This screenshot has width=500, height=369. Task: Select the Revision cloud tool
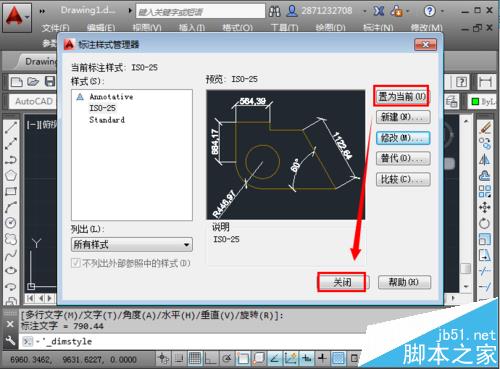point(11,239)
